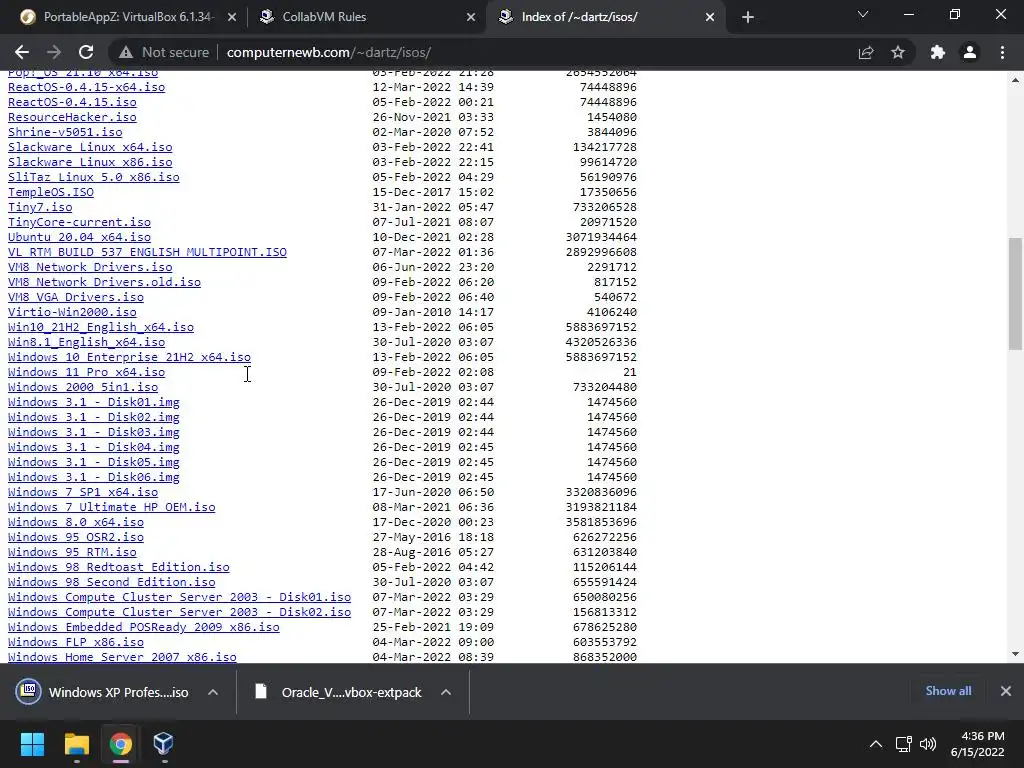The width and height of the screenshot is (1024, 768).
Task: Open Chrome's three-dot menu
Action: (1002, 52)
